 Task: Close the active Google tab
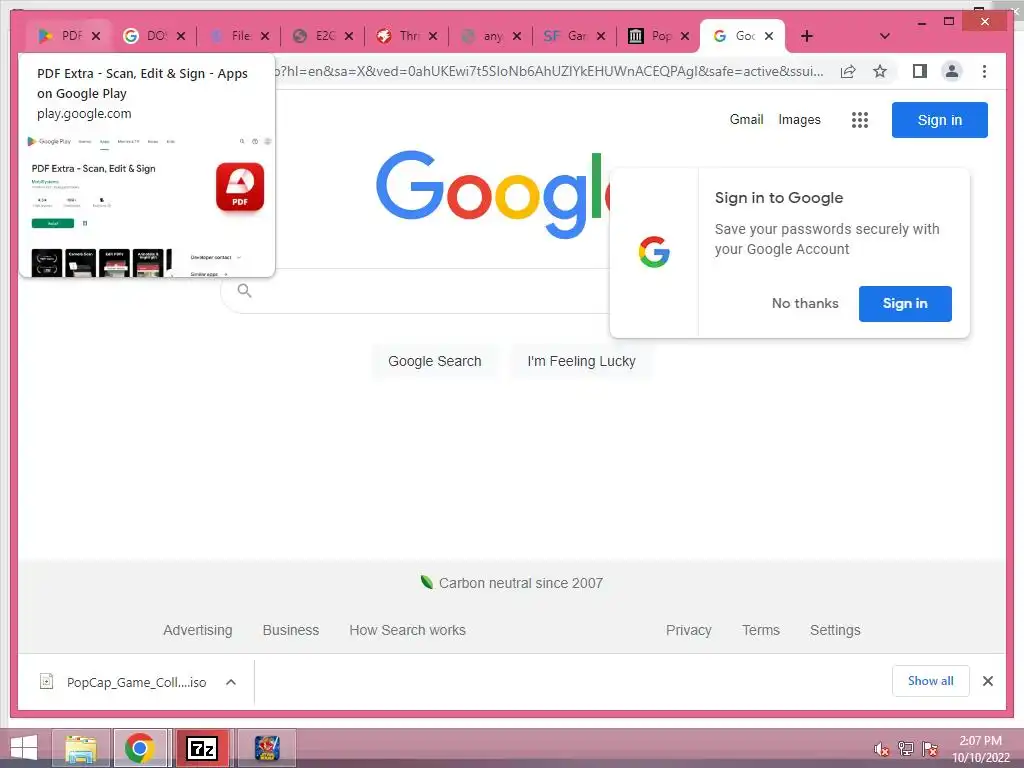769,36
